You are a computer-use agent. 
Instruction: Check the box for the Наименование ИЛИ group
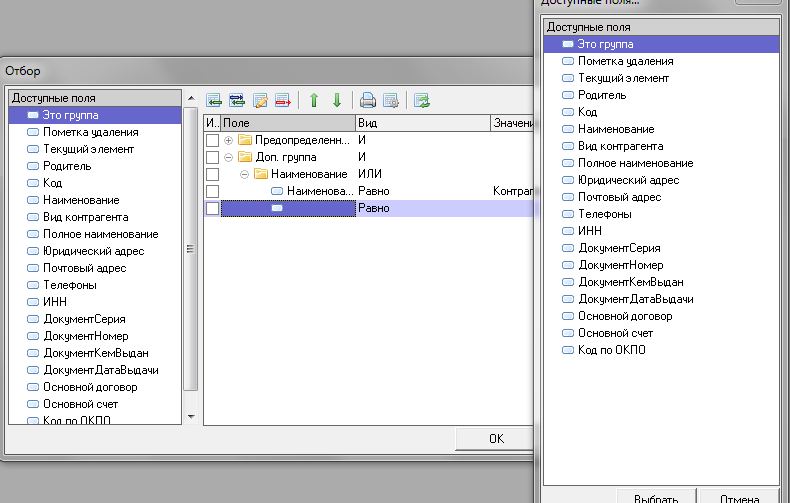pyautogui.click(x=212, y=174)
